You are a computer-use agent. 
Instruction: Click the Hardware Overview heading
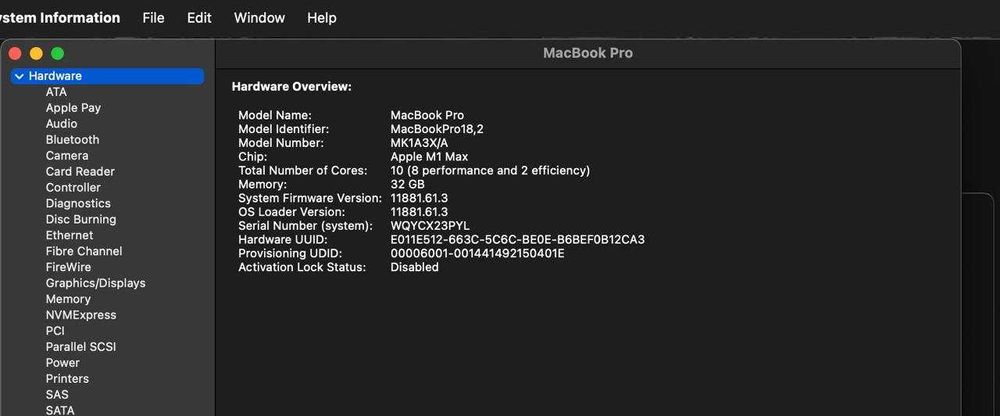point(291,87)
